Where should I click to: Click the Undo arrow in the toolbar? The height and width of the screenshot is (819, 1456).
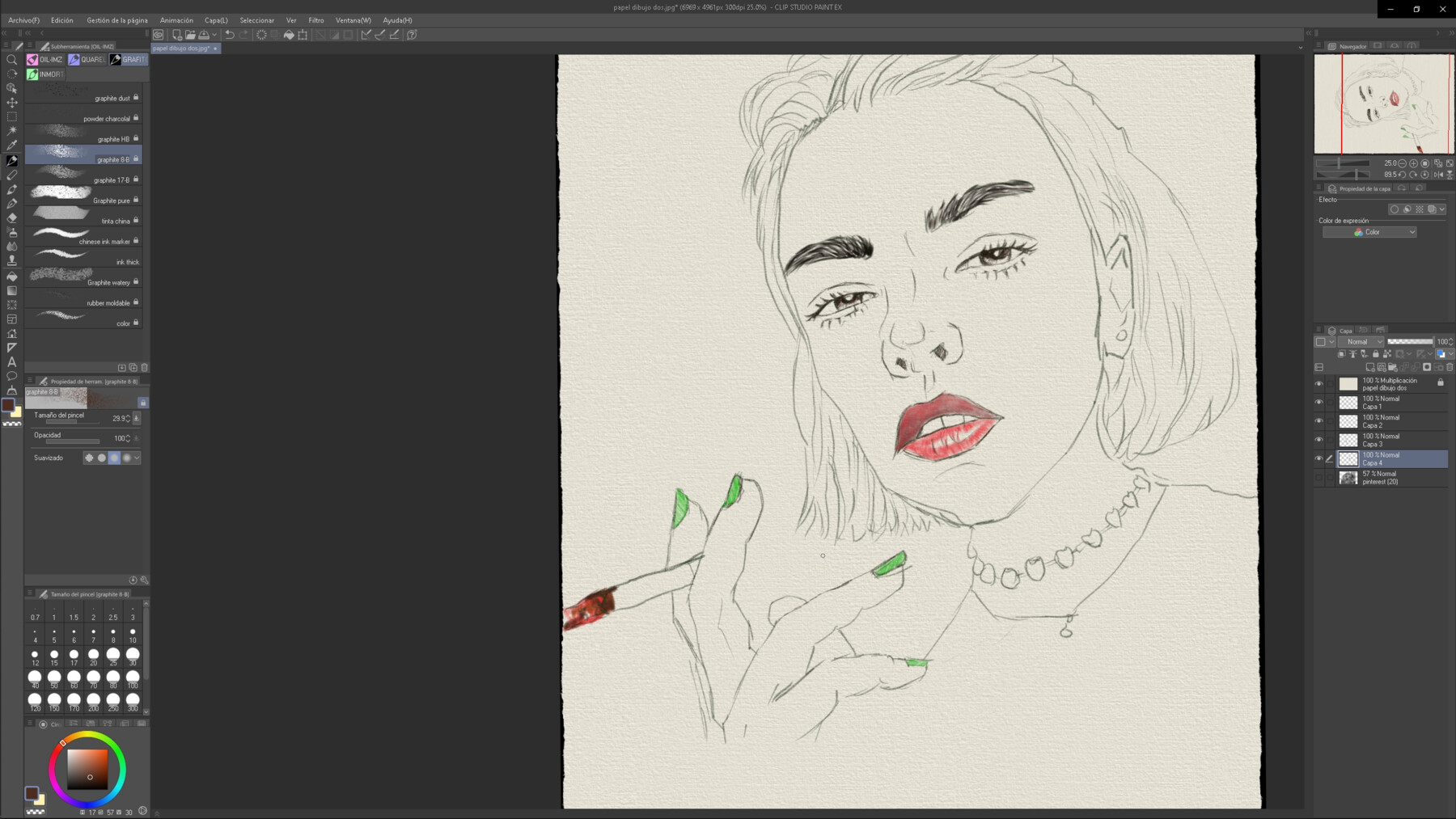click(231, 34)
